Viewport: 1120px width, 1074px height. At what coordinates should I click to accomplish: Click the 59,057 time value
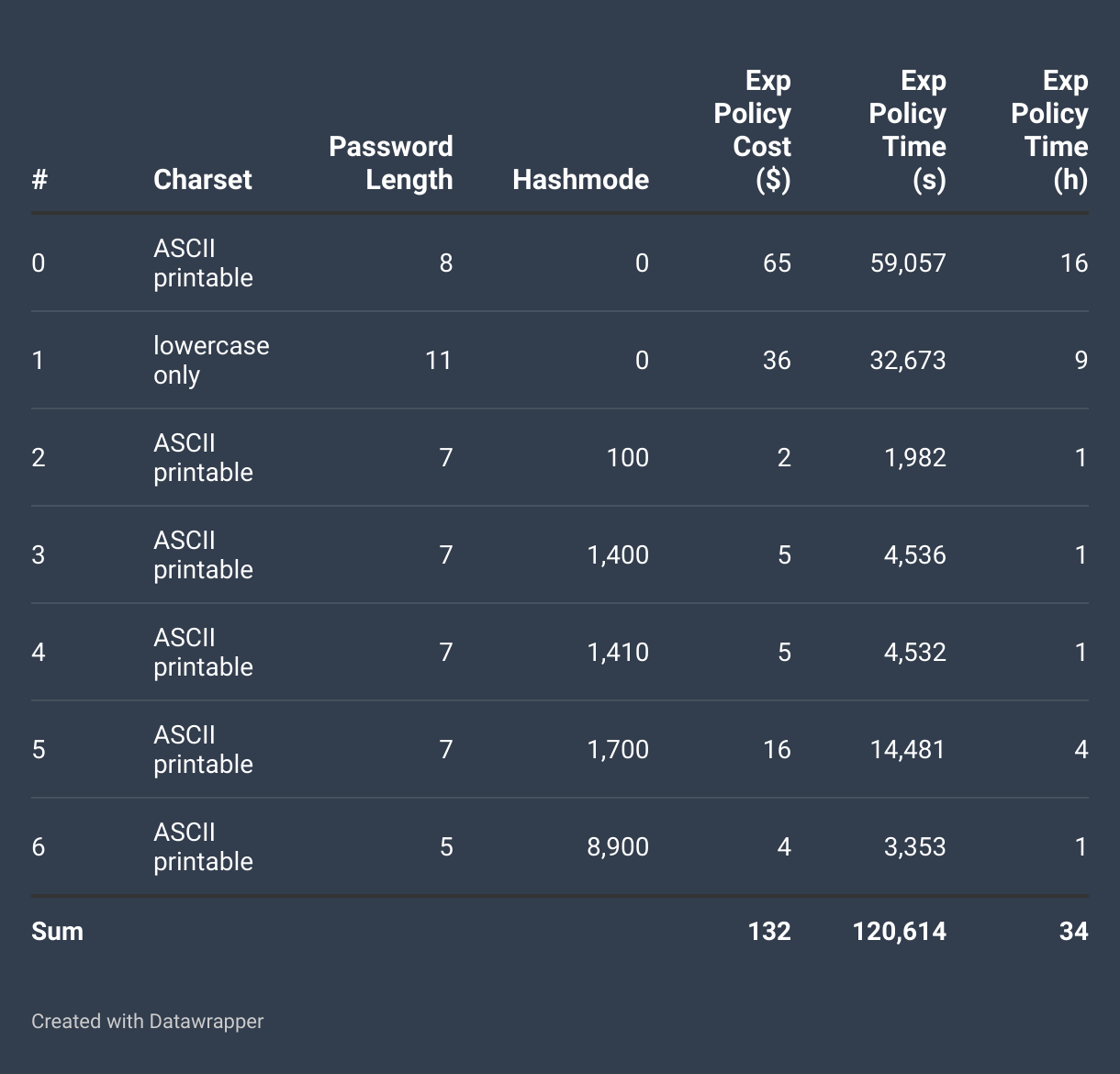pyautogui.click(x=908, y=263)
